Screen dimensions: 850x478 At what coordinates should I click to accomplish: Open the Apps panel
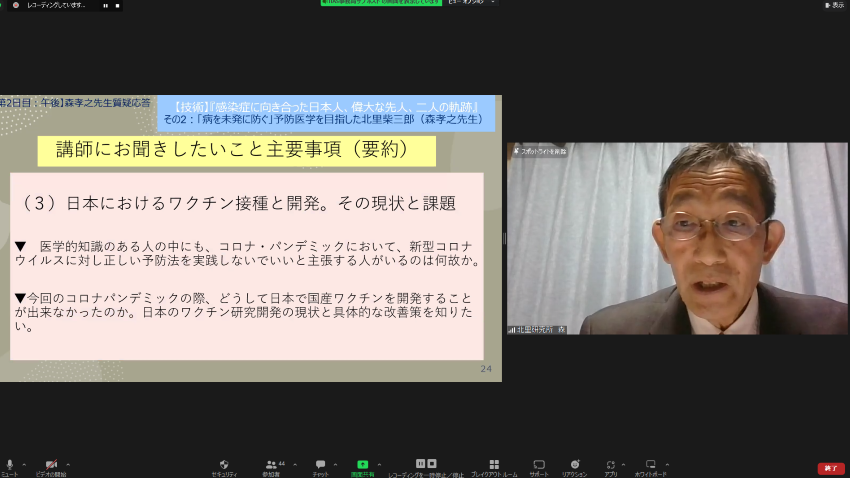610,465
